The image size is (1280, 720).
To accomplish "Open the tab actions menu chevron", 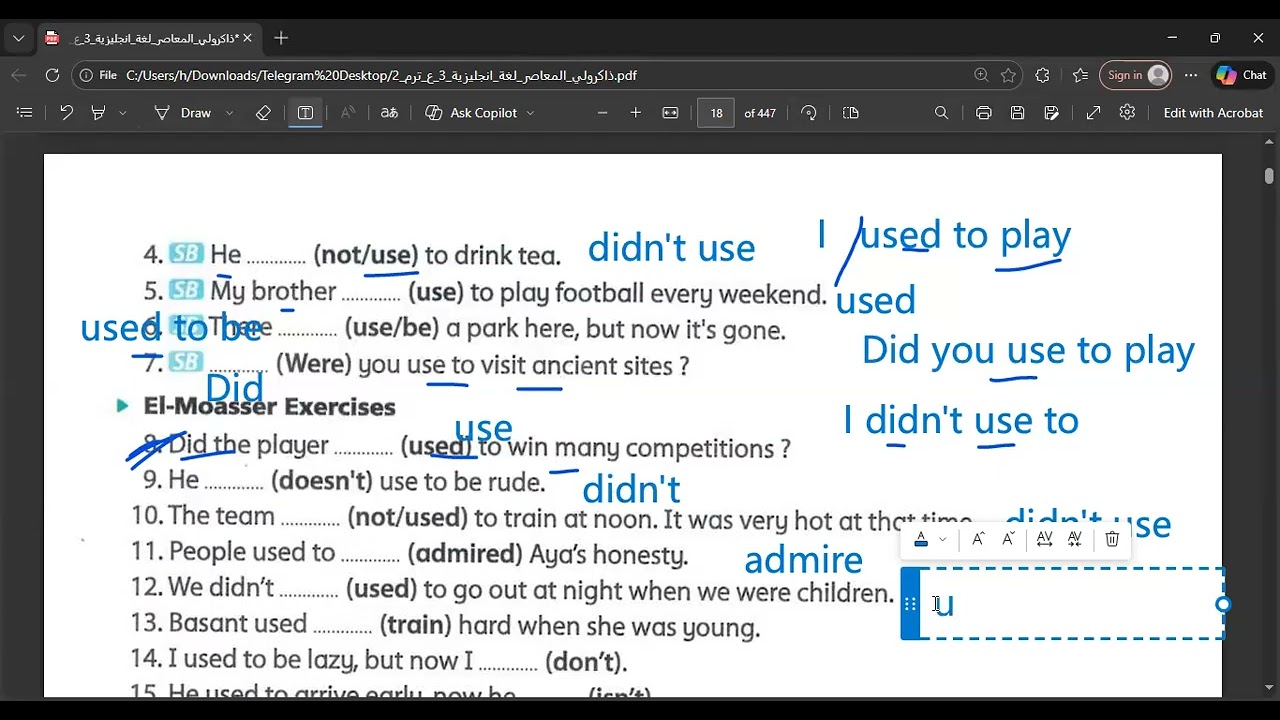I will click(x=18, y=38).
